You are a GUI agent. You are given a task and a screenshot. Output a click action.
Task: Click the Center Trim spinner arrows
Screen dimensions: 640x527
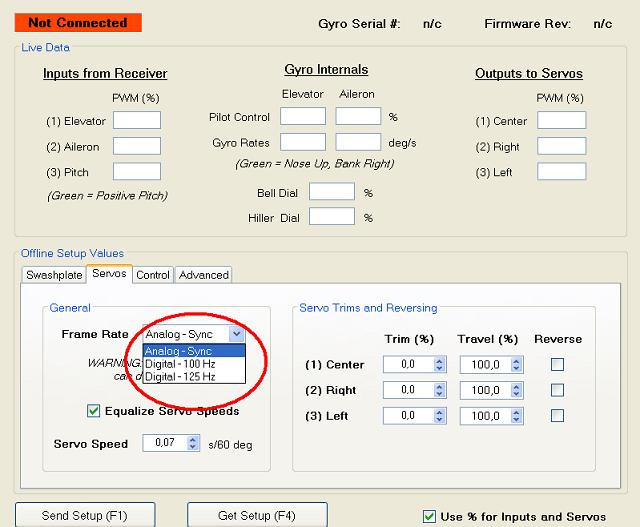tap(439, 365)
